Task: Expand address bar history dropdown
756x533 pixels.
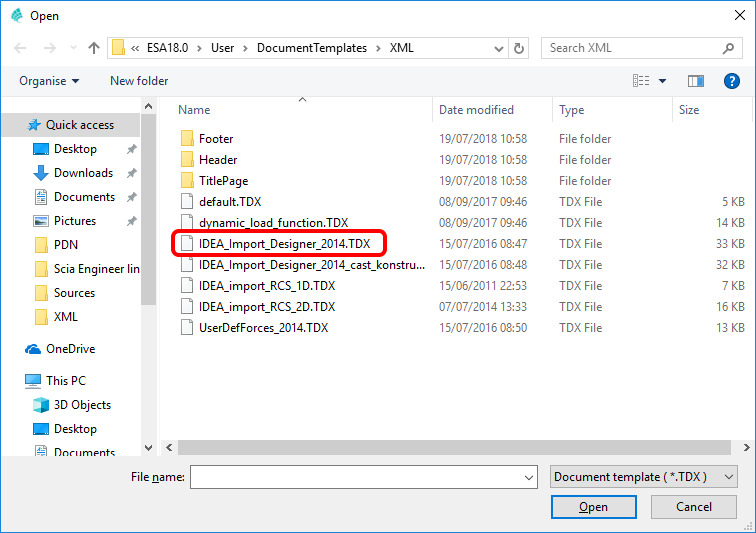Action: point(499,48)
